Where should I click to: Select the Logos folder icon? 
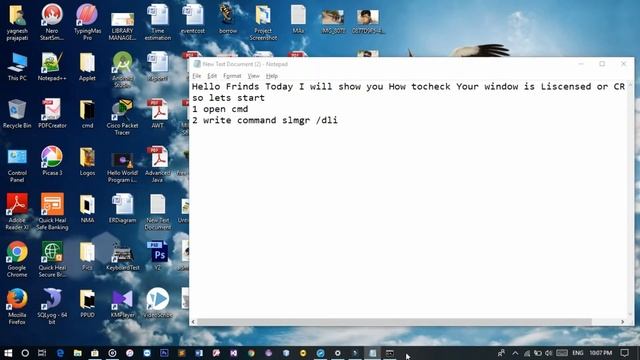(87, 162)
